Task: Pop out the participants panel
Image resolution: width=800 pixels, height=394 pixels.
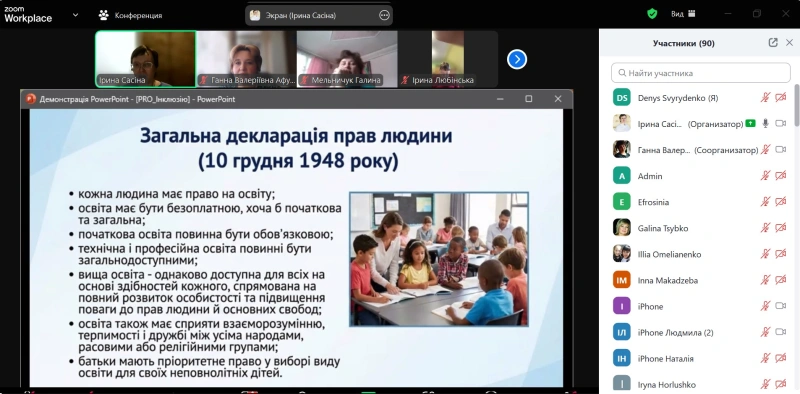Action: (773, 43)
